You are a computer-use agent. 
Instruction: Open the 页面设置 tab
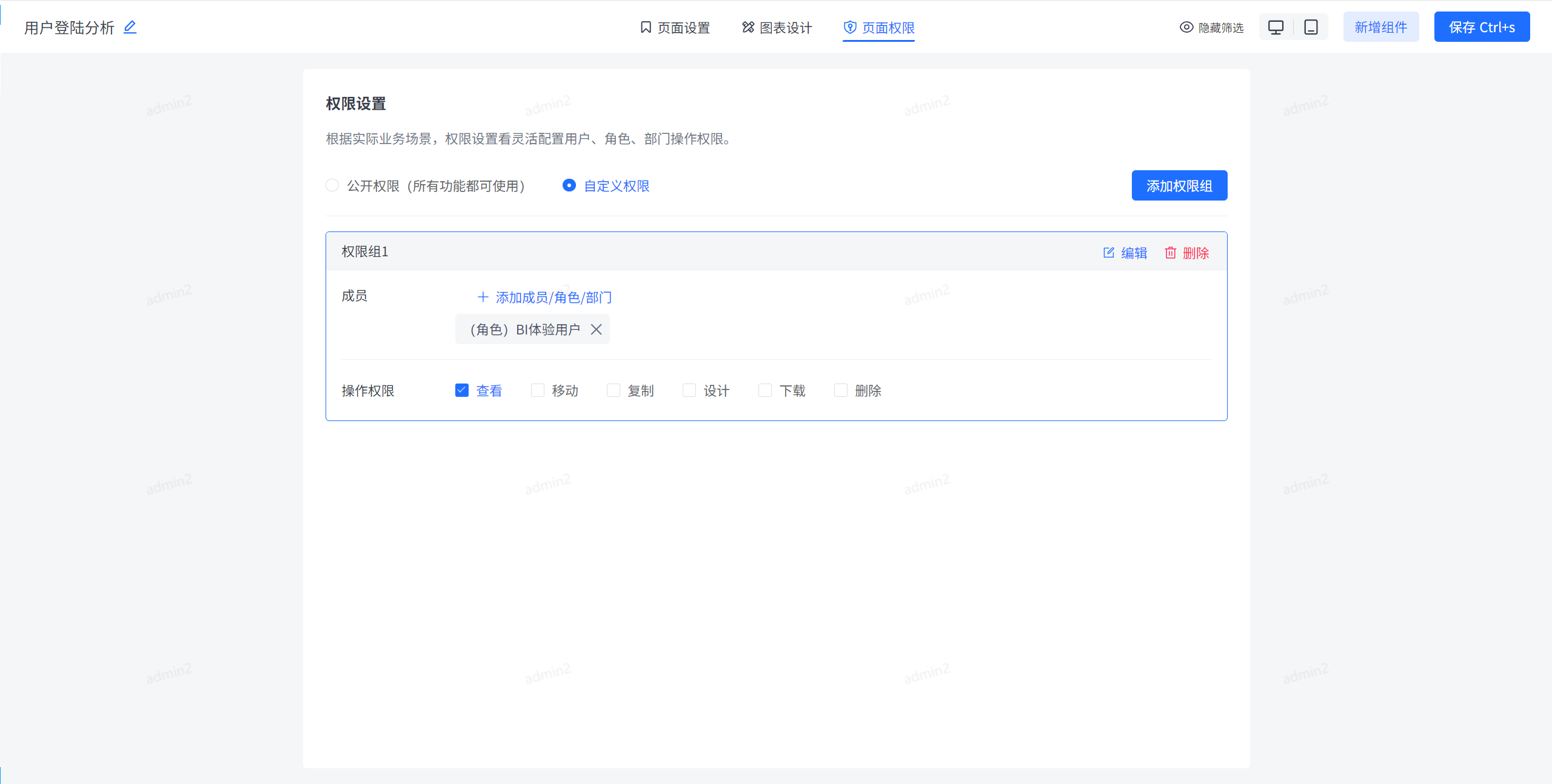tap(675, 27)
